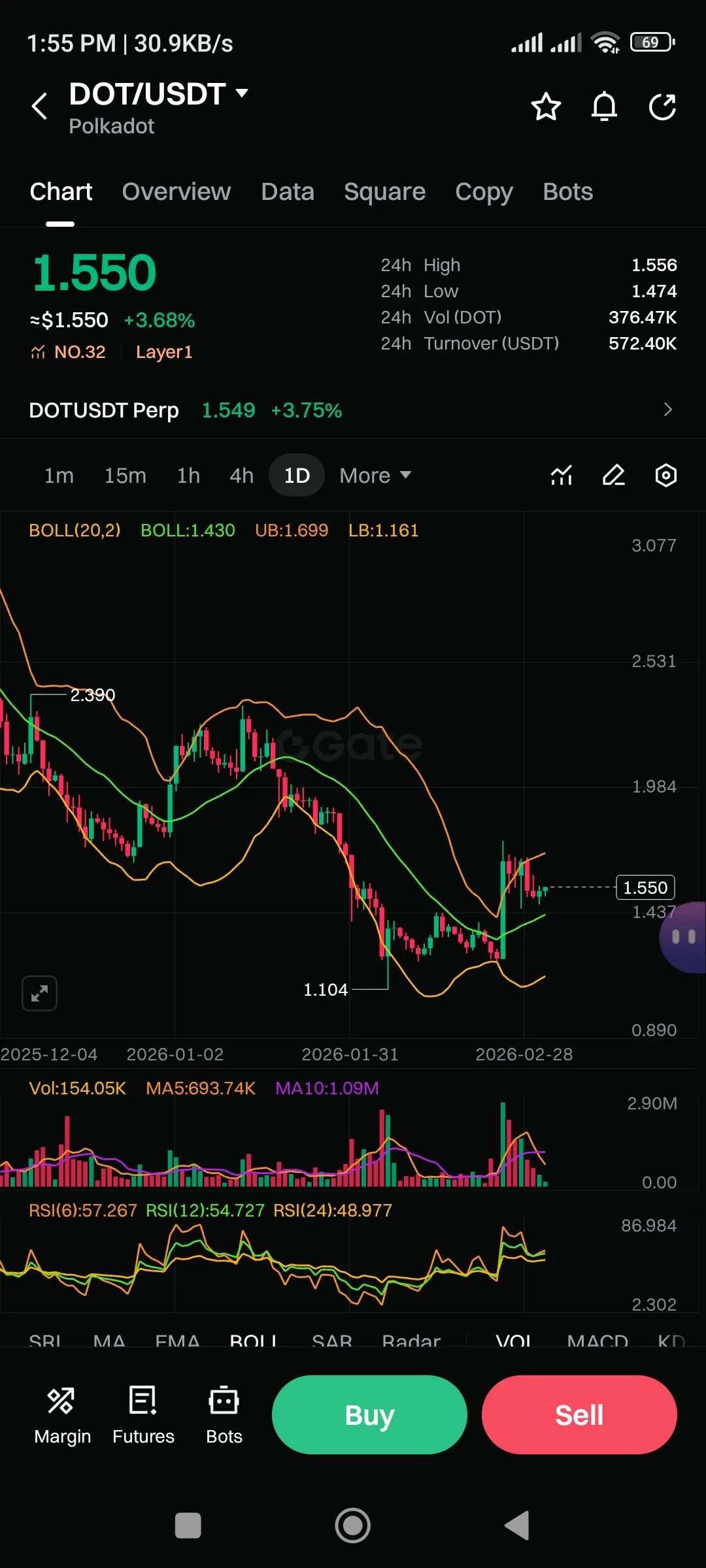Tap the NO.32 ranking icon
This screenshot has height=1568, width=706.
[x=38, y=352]
